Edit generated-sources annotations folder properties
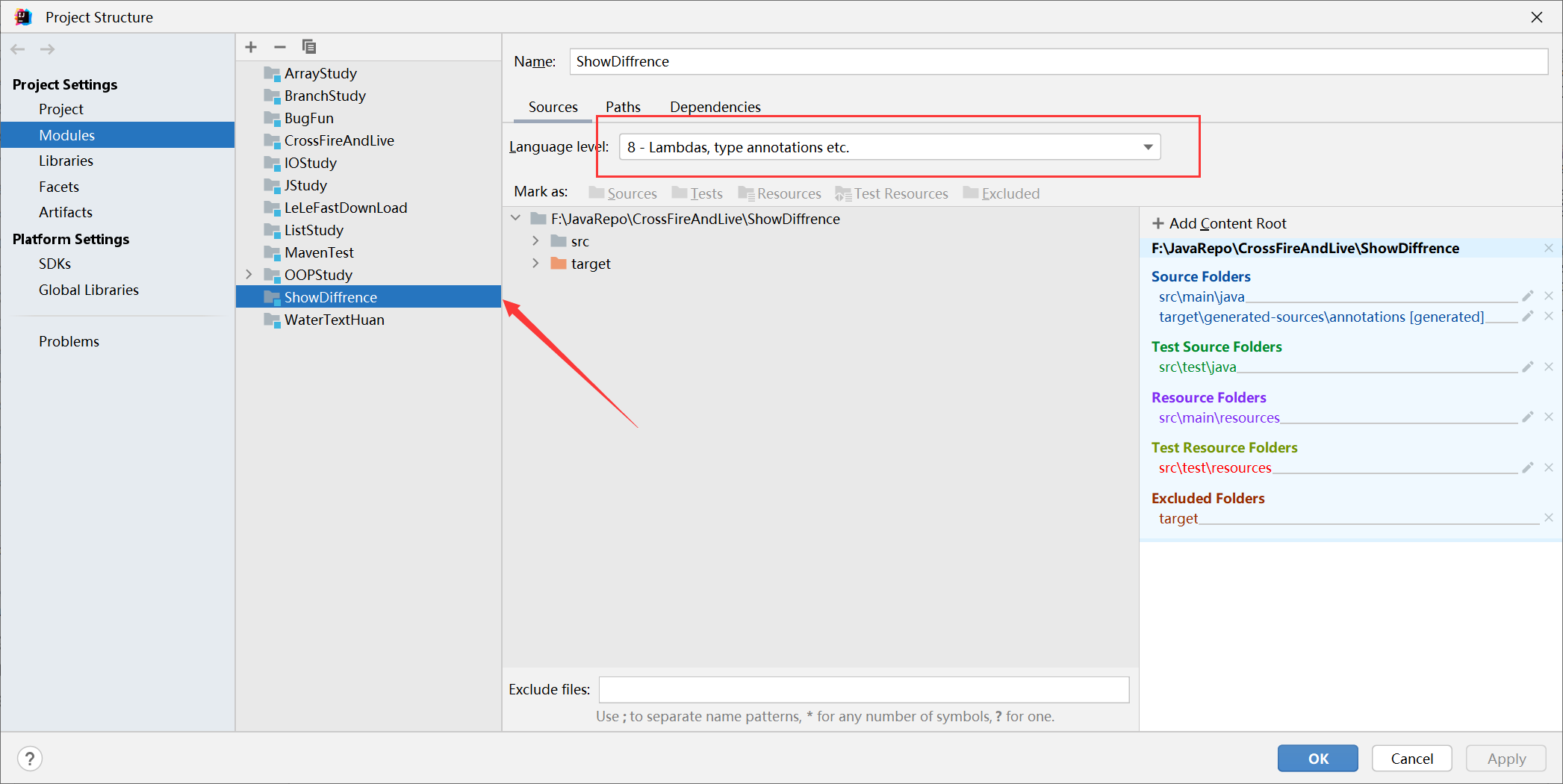 click(x=1528, y=317)
